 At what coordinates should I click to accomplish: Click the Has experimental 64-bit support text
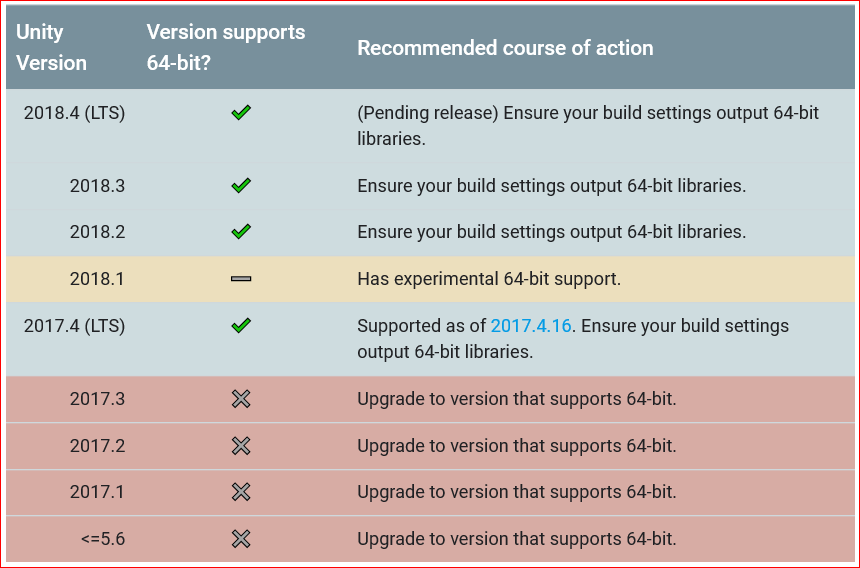(489, 279)
